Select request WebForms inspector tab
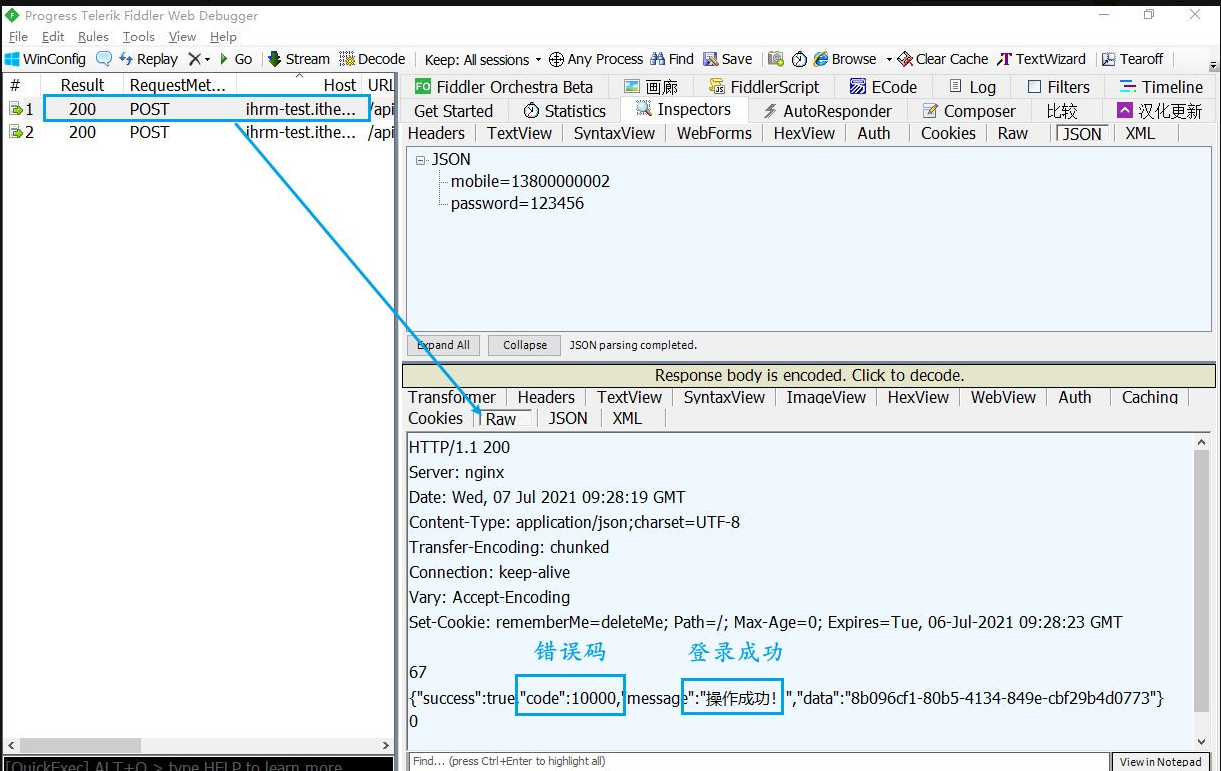This screenshot has width=1221, height=771. coord(714,133)
